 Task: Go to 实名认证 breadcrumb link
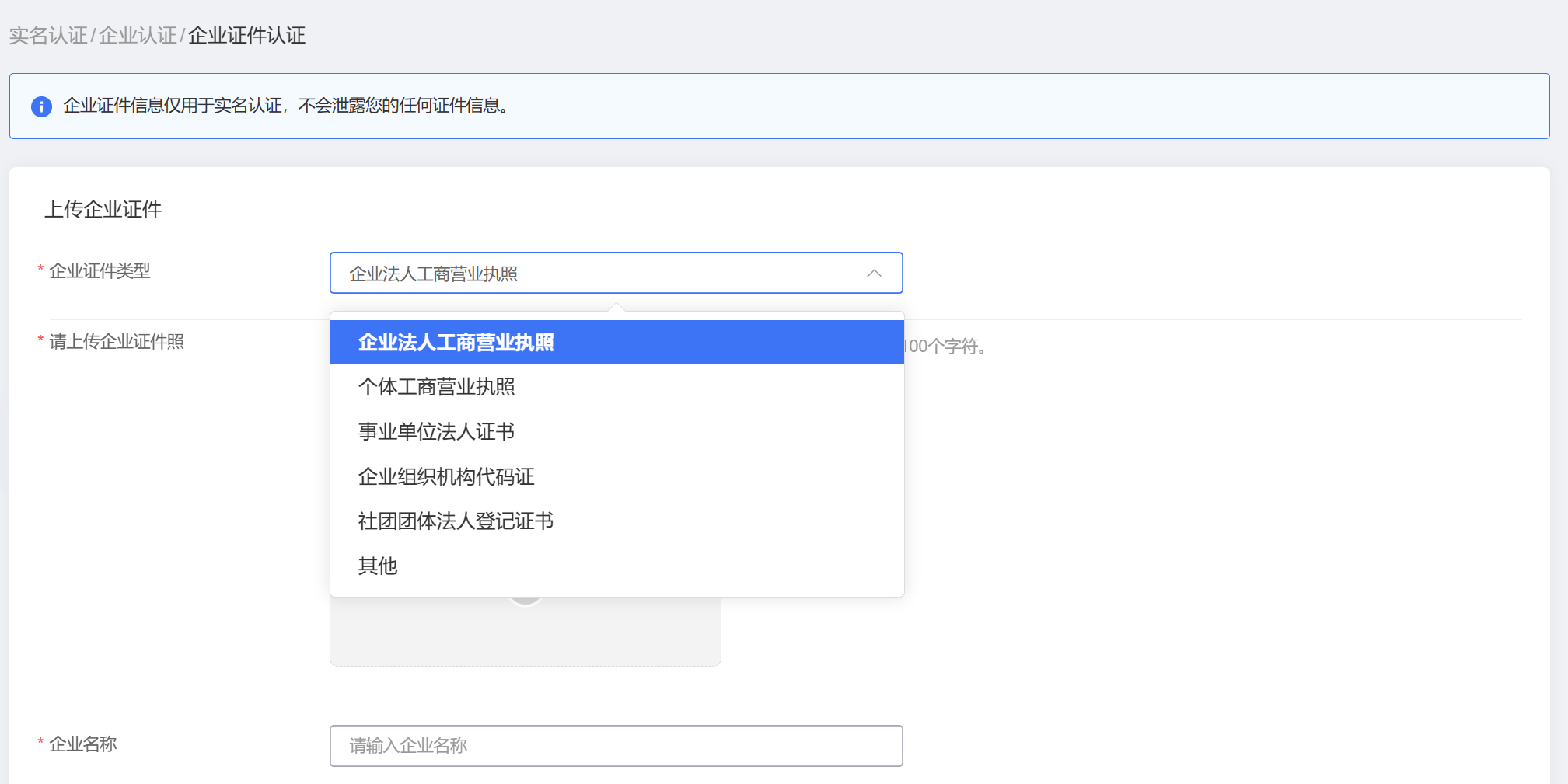(x=48, y=36)
